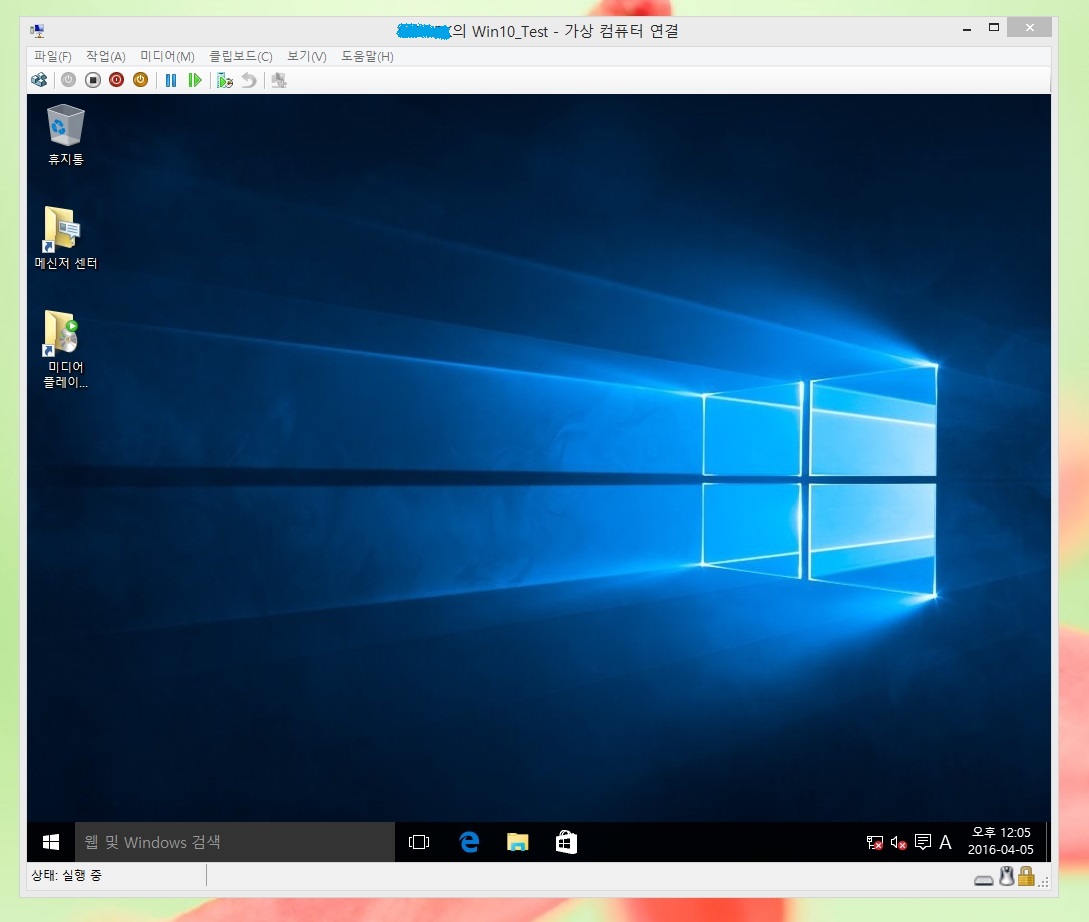Click the Ctrl+Alt+Delete toolbar icon
Image resolution: width=1089 pixels, height=922 pixels.
tap(40, 81)
